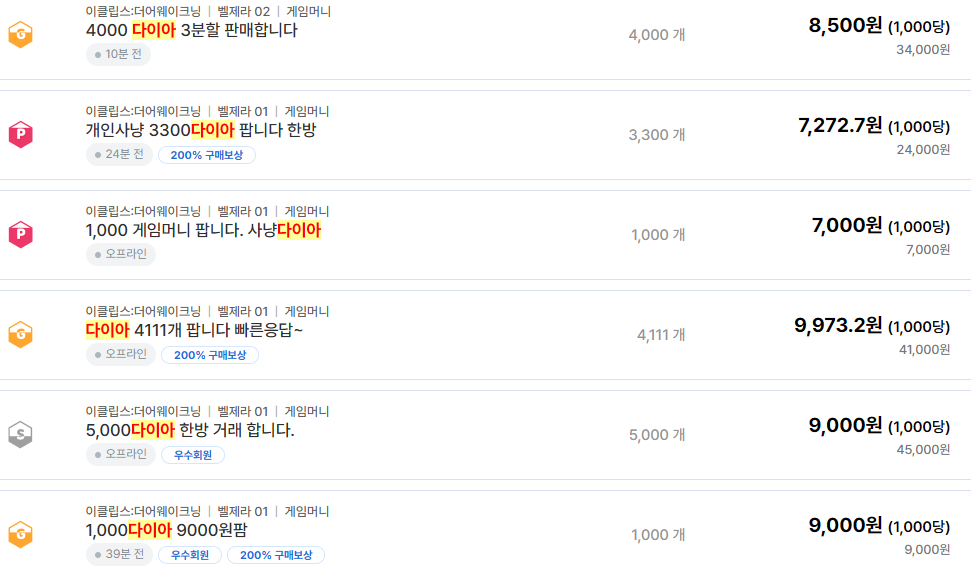The image size is (971, 575).
Task: Click 200% 구매보상 tag on 4111개 listing
Action: pyautogui.click(x=210, y=355)
